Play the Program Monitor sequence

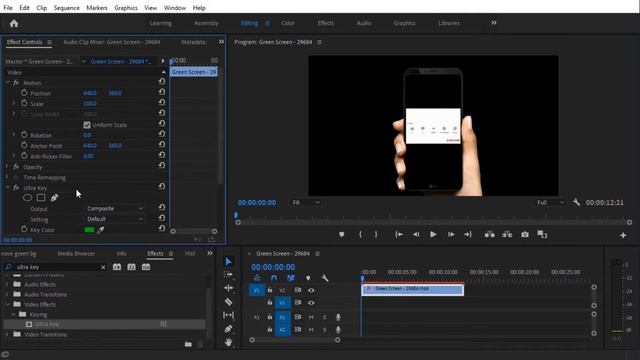(x=433, y=234)
